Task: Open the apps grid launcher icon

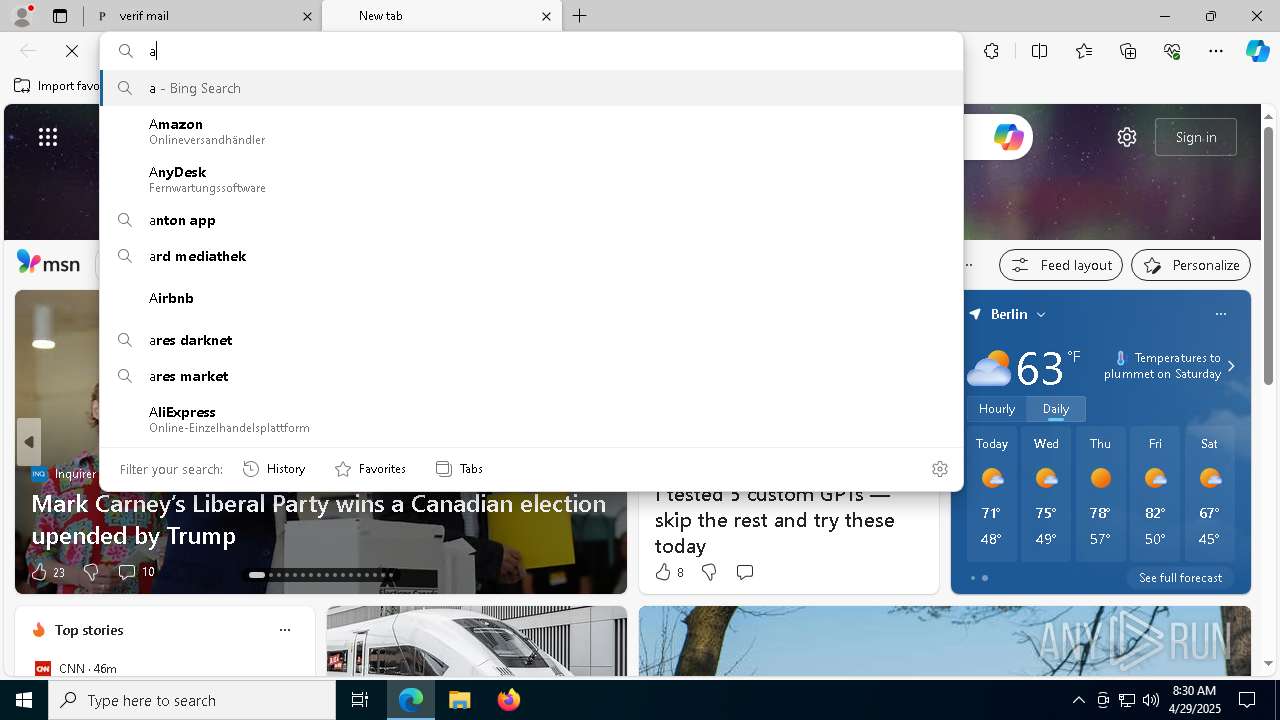Action: click(x=48, y=137)
